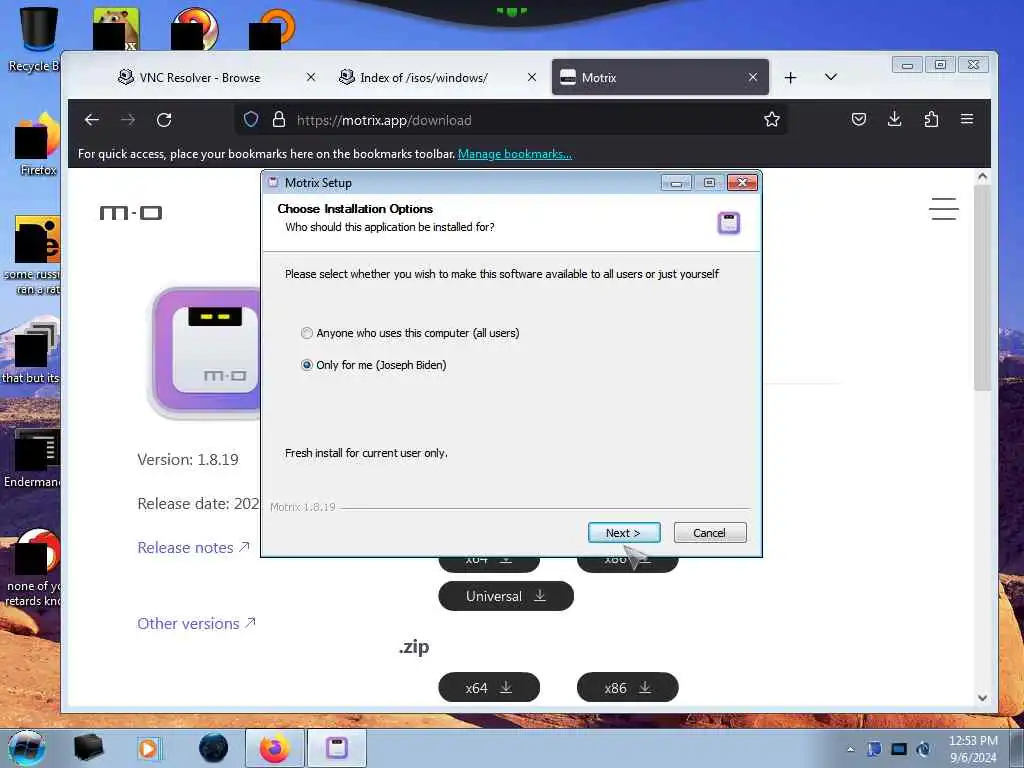Open Other versions link
The height and width of the screenshot is (768, 1024).
[196, 624]
